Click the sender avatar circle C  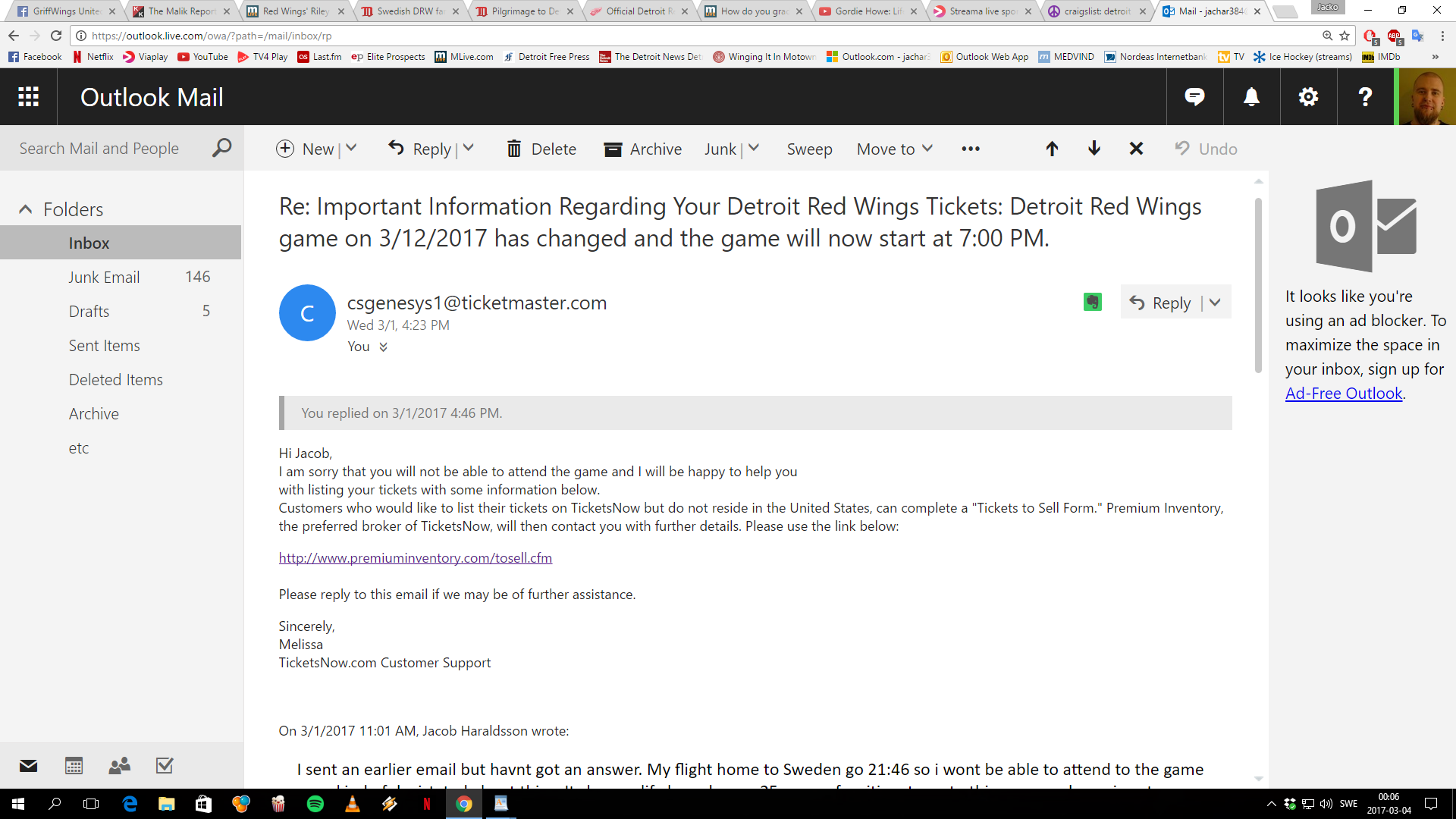click(x=307, y=312)
